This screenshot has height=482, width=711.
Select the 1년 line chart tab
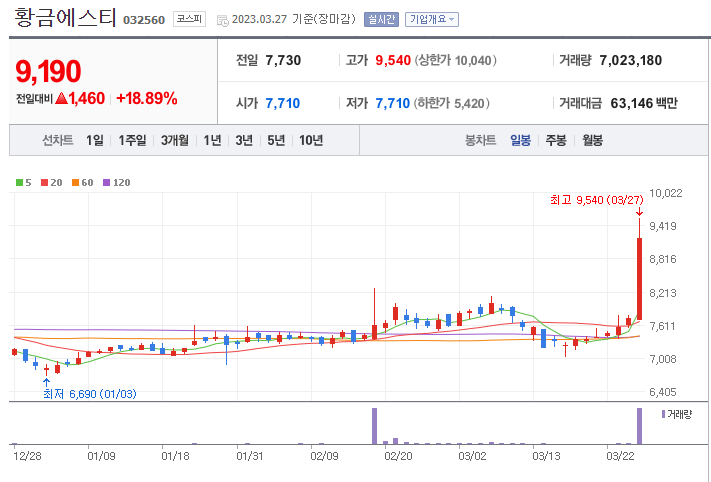(212, 141)
